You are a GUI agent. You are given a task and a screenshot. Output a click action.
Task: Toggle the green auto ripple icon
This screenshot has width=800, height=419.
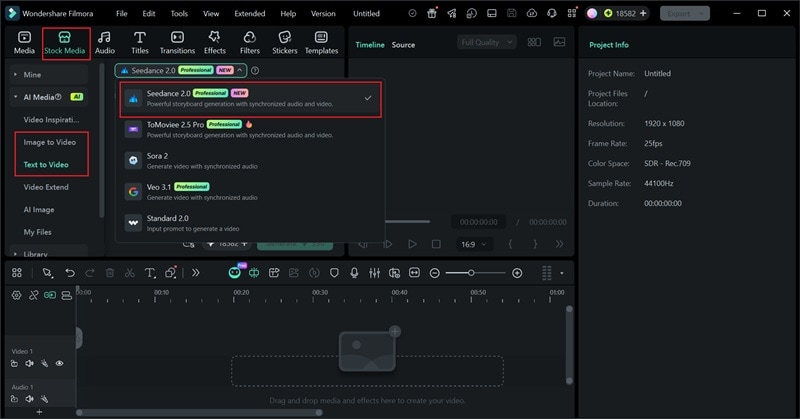[50, 295]
